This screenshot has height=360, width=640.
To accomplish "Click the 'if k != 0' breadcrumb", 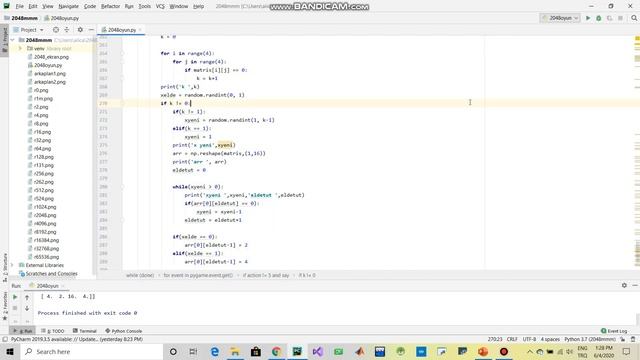I will 307,276.
